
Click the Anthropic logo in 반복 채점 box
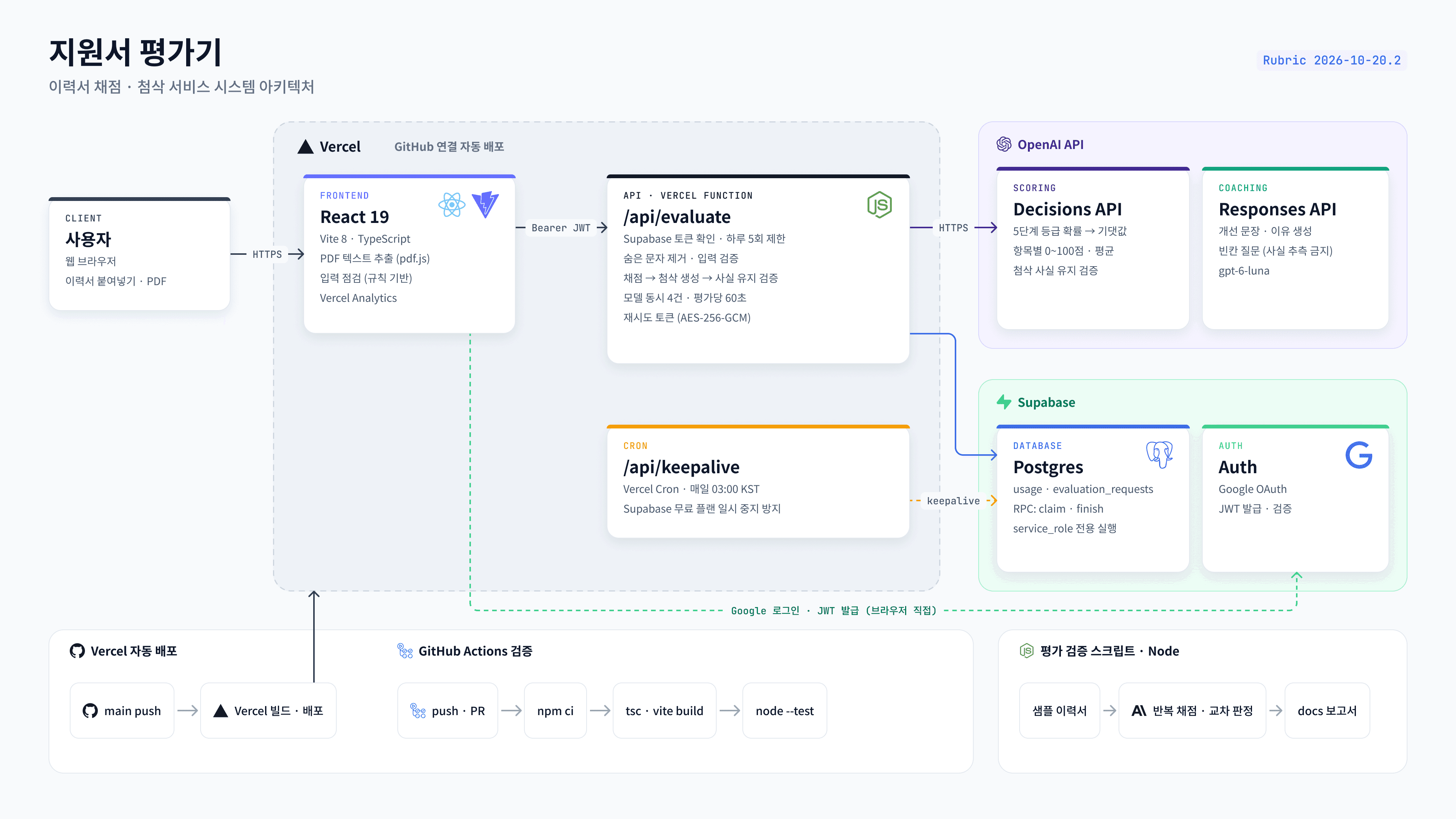click(1139, 711)
